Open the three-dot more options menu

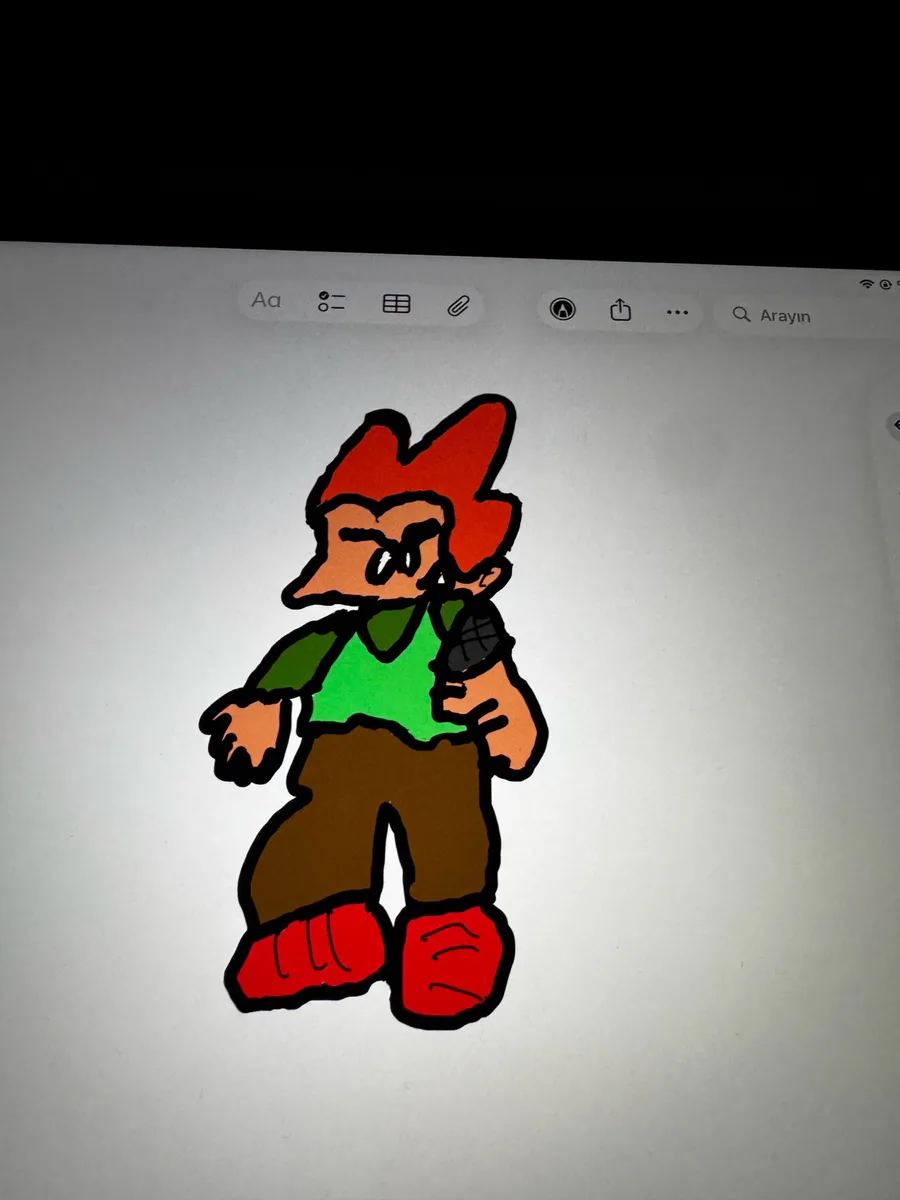[677, 312]
